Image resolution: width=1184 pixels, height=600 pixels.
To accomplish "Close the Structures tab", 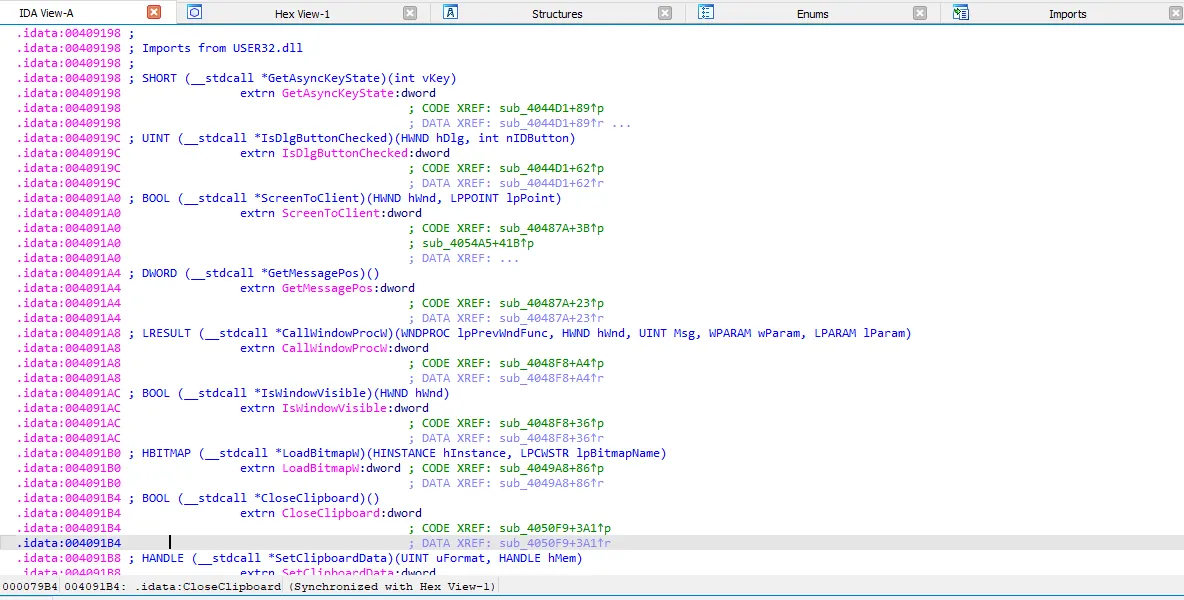I will tap(665, 13).
